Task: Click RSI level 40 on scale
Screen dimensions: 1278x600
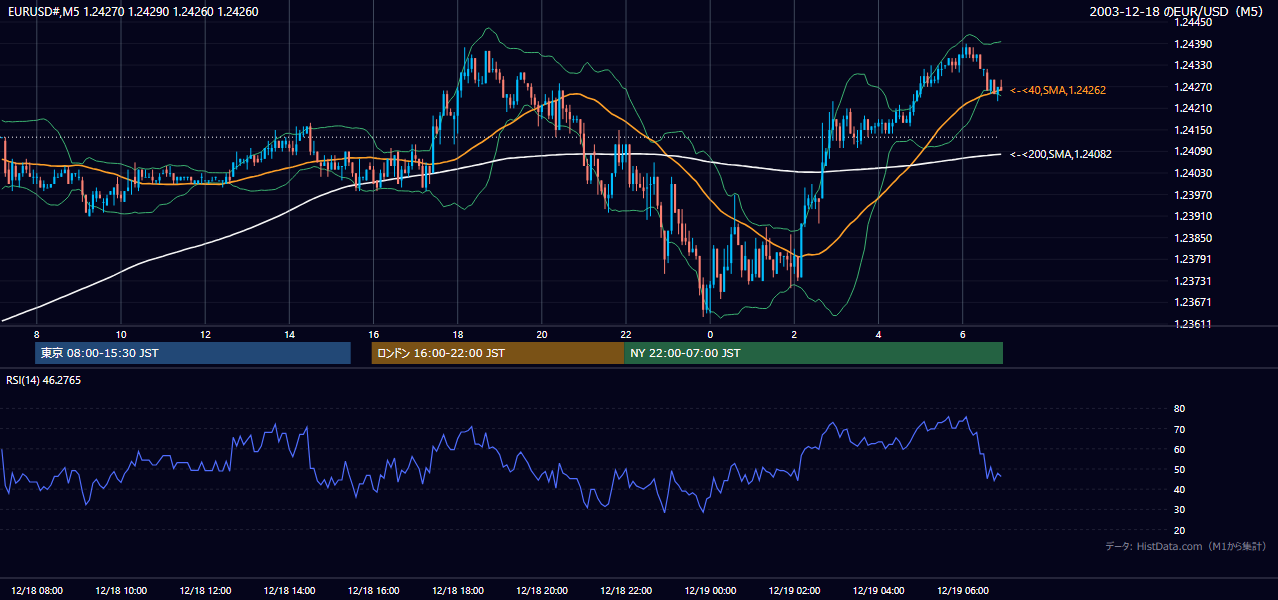Action: [1179, 490]
